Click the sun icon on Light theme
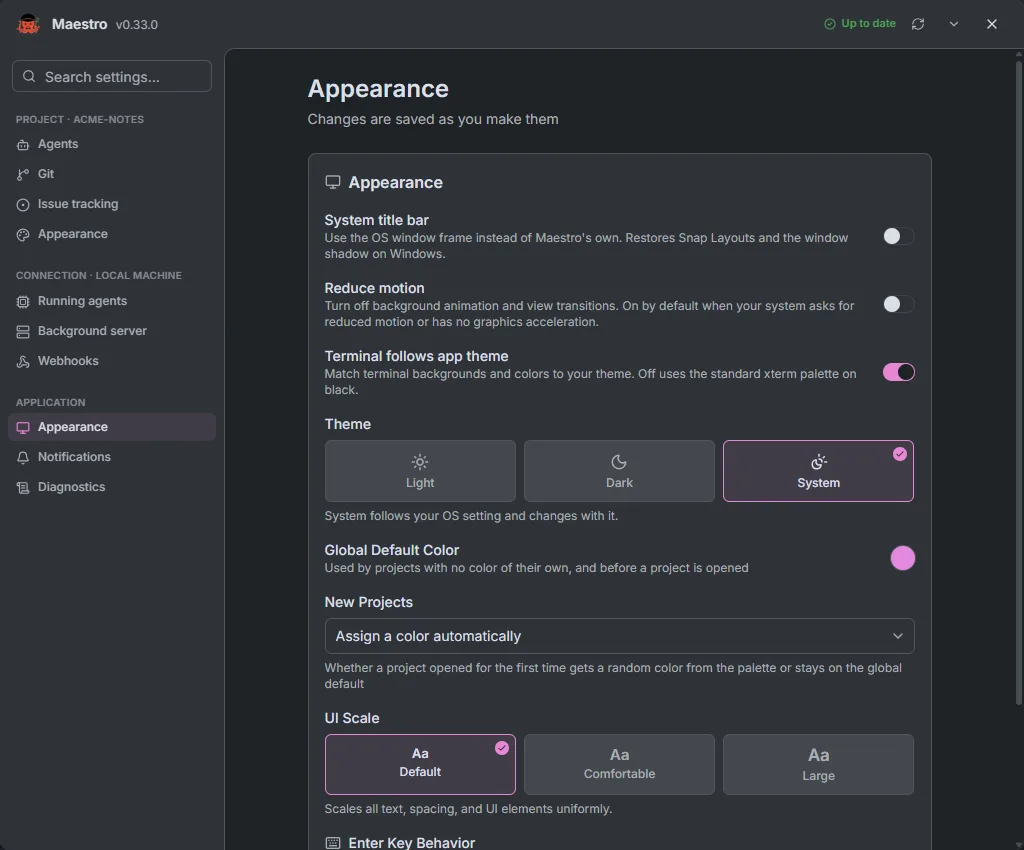This screenshot has width=1024, height=850. pos(420,462)
